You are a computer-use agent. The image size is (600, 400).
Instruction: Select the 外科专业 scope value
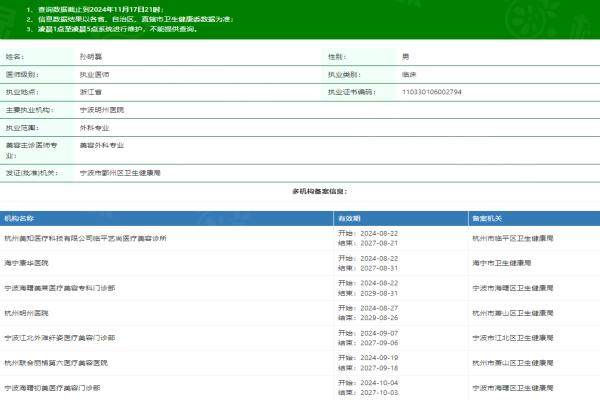pyautogui.click(x=94, y=127)
